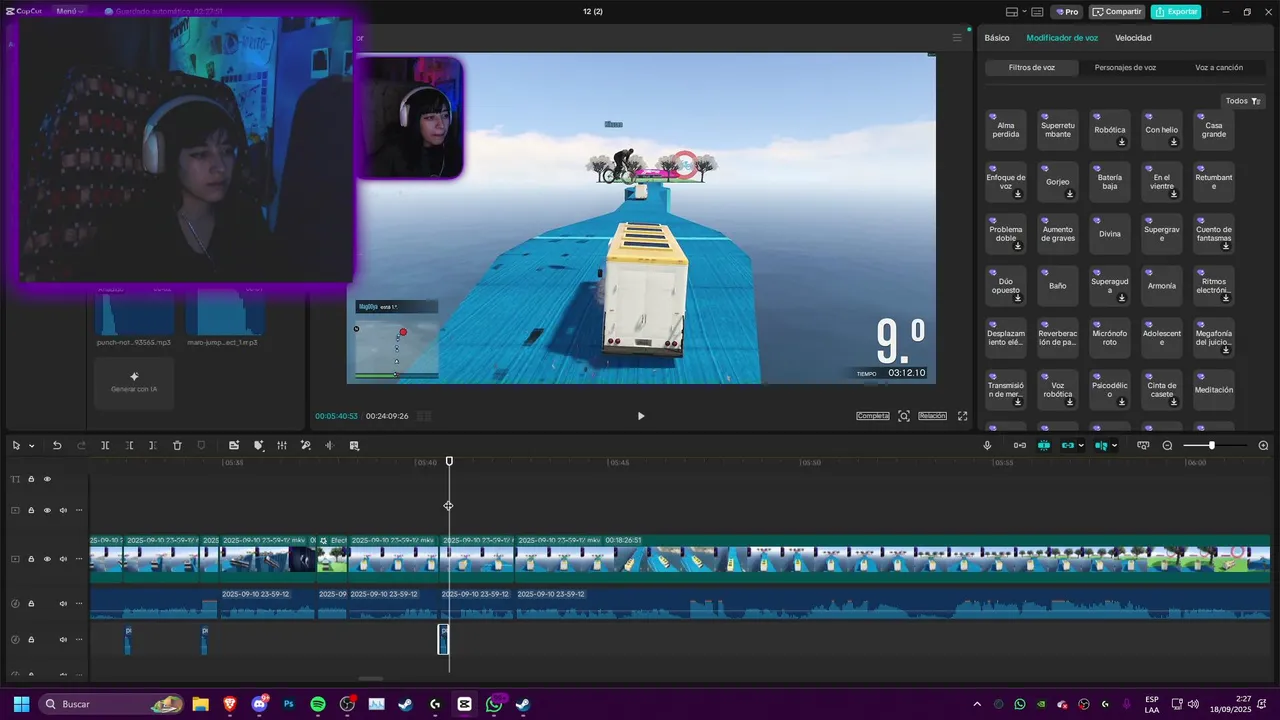Open more options for main video track
This screenshot has width=1280, height=720.
pyautogui.click(x=79, y=559)
